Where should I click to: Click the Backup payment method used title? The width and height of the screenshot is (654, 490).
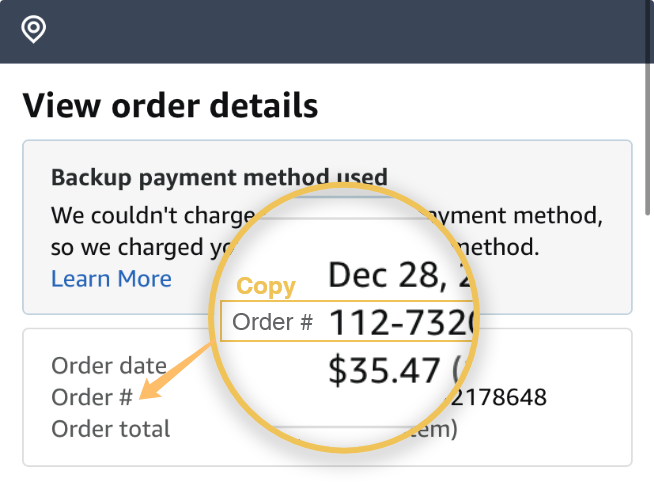[219, 179]
